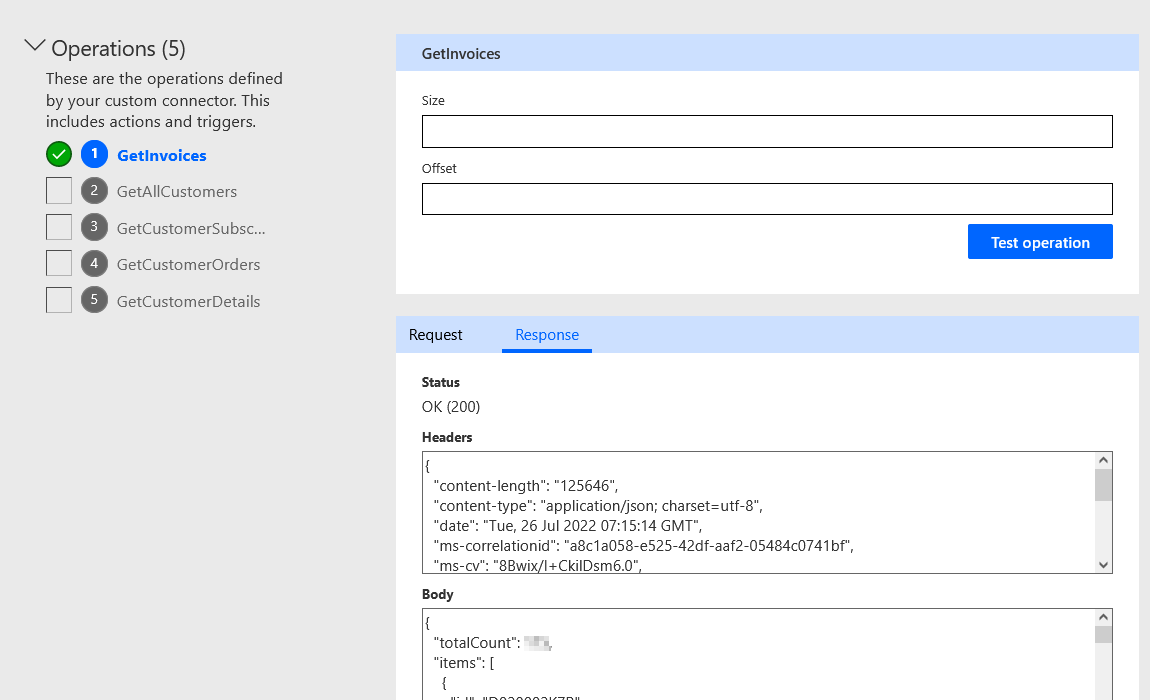Check the GetCustomerDetails checkbox

(58, 300)
